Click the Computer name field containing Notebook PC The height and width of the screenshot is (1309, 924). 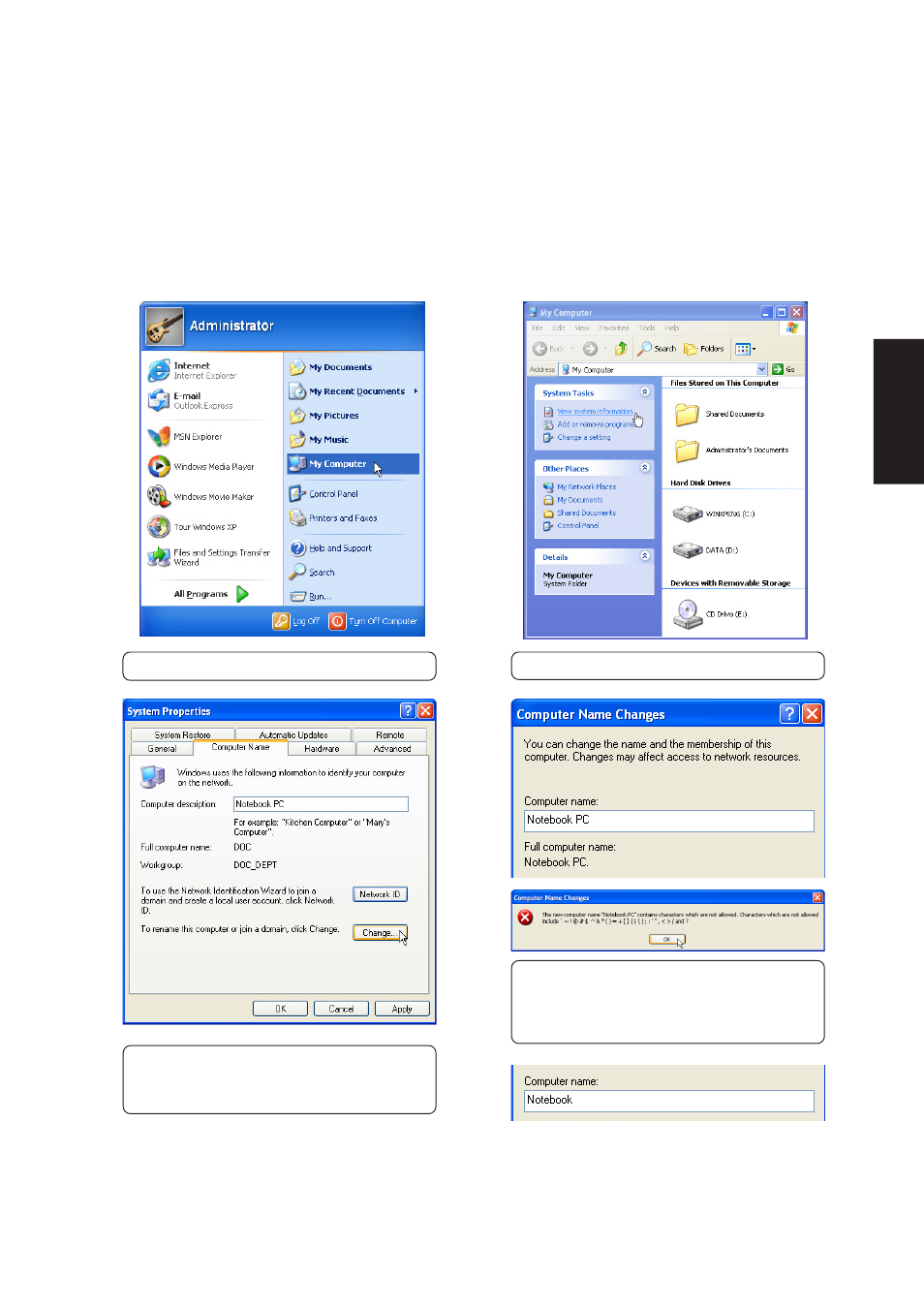(668, 821)
